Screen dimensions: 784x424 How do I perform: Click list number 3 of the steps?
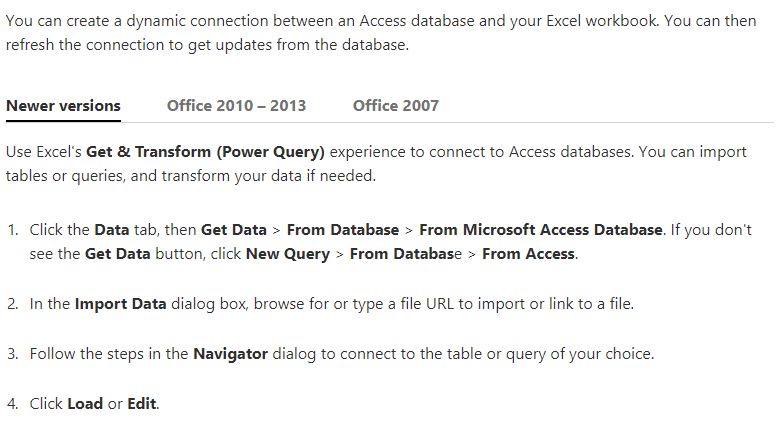[12, 353]
